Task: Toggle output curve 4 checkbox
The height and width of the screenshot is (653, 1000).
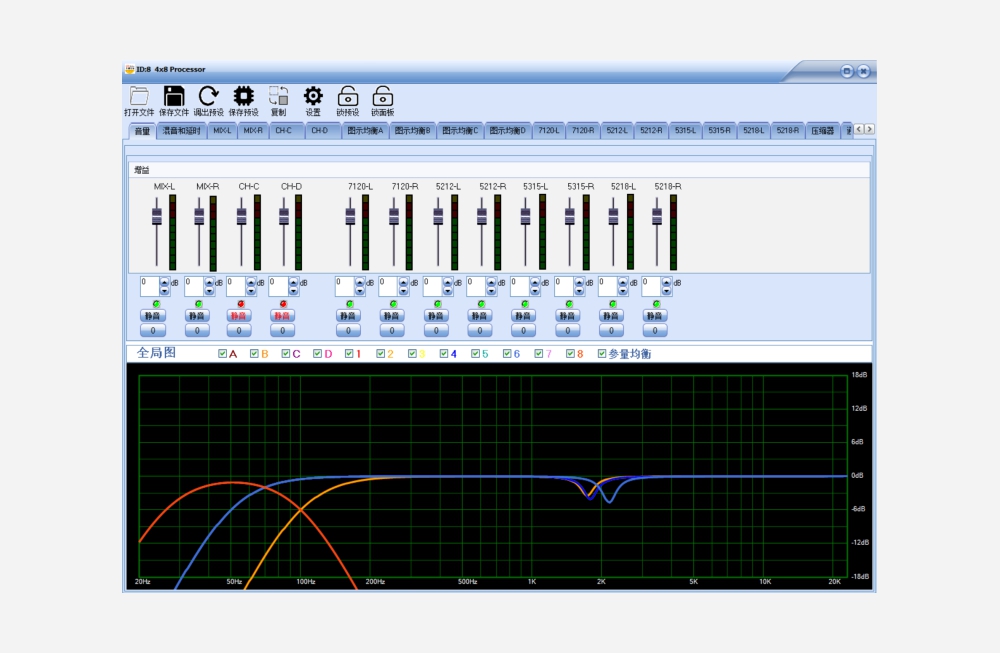Action: click(444, 353)
